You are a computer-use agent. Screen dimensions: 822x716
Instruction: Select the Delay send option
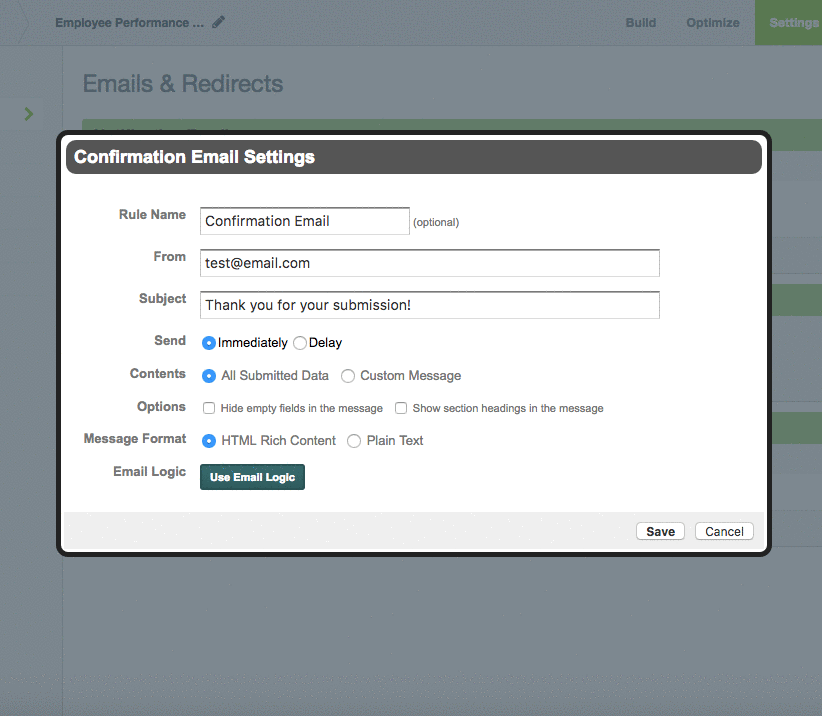coord(299,342)
